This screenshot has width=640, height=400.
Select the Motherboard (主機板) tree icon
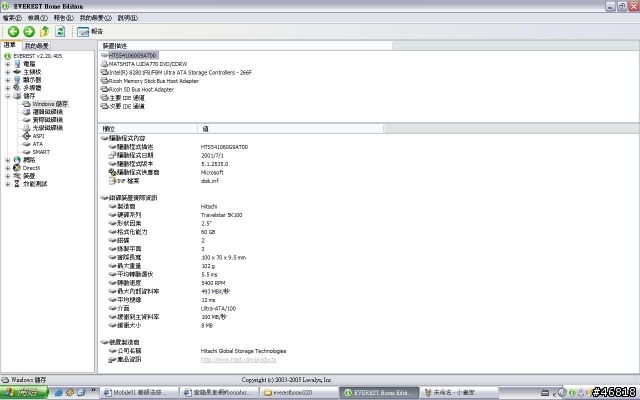pos(17,72)
